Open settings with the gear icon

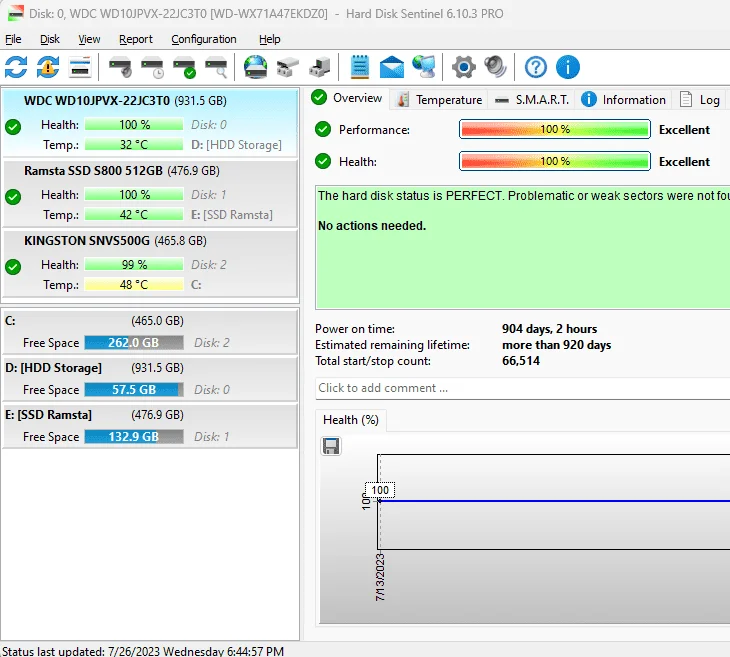tap(464, 67)
